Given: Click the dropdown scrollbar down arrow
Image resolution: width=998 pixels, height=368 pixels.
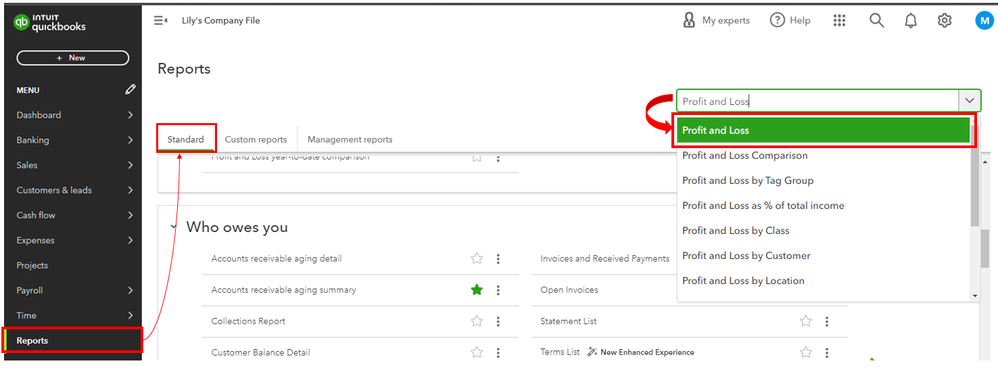Looking at the screenshot, I should click(x=975, y=296).
